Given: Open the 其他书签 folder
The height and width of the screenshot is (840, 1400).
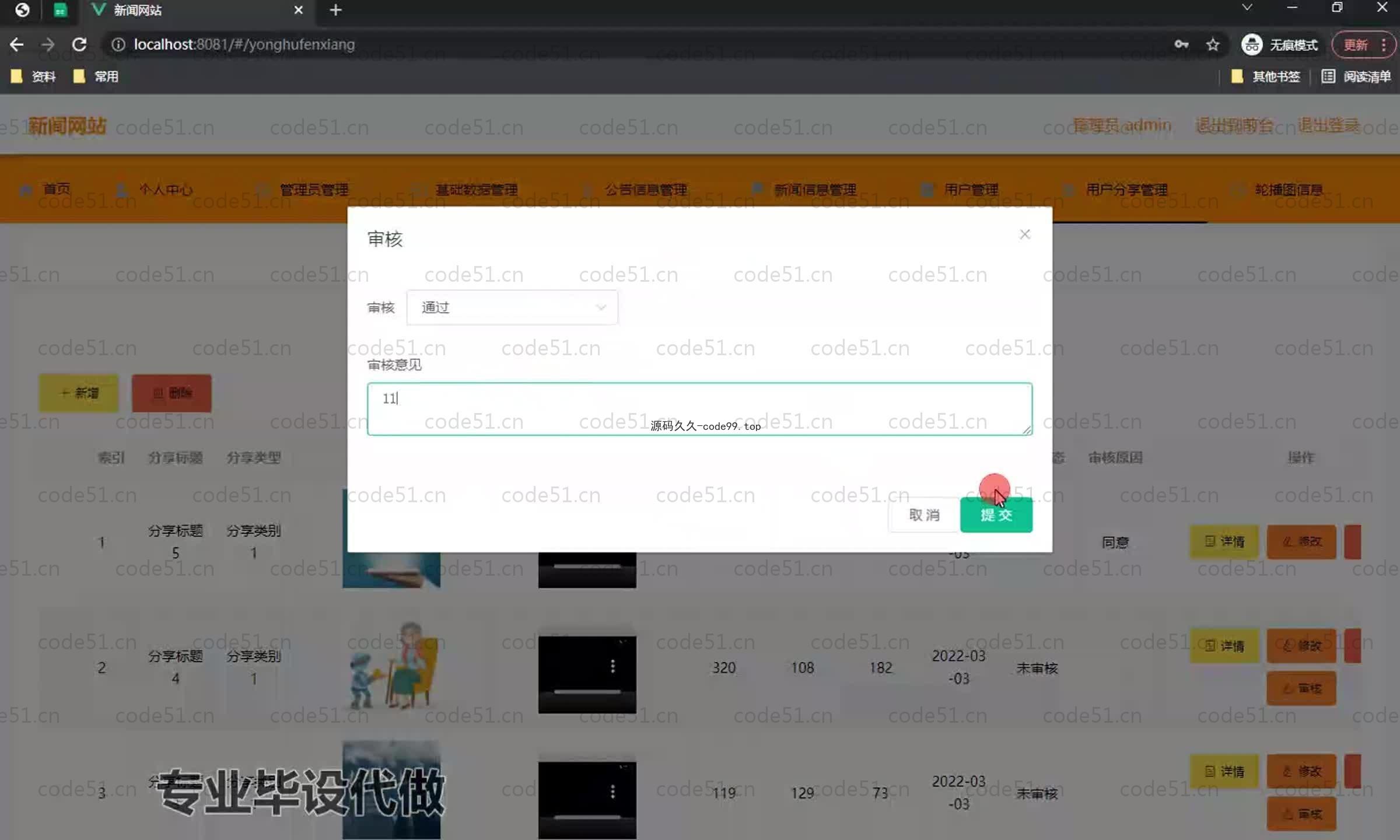Looking at the screenshot, I should pyautogui.click(x=1265, y=76).
